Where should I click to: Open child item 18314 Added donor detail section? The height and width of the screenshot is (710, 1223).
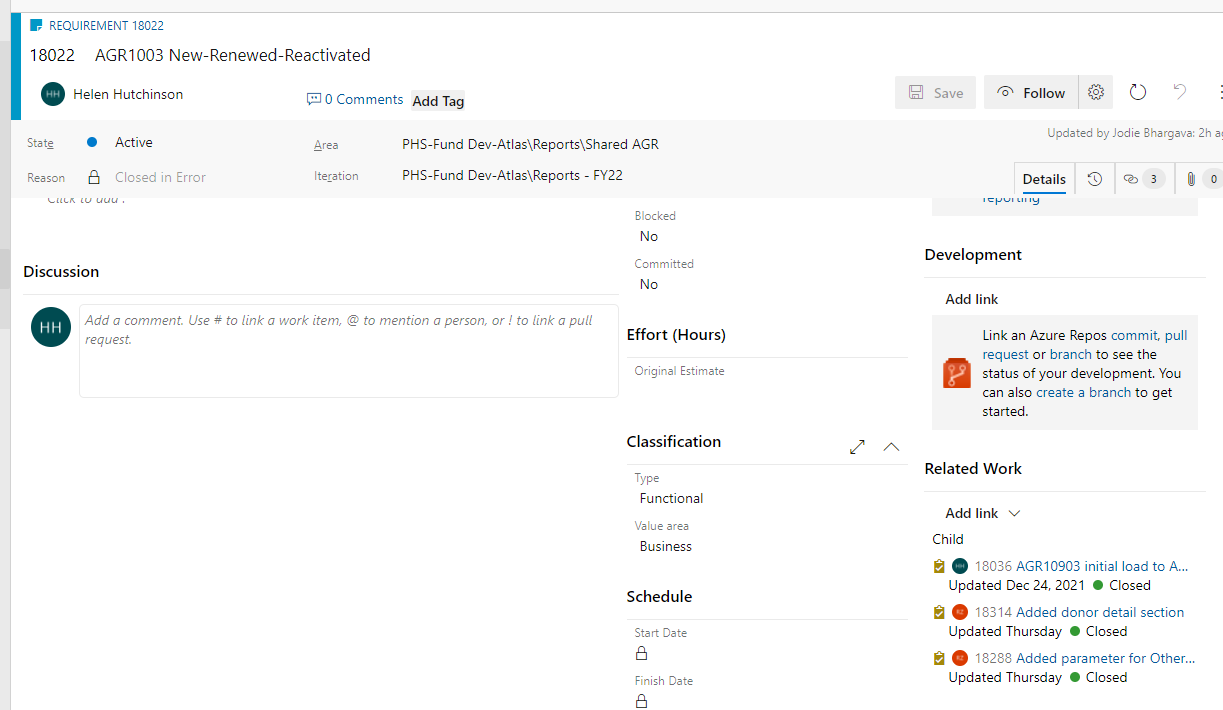click(1099, 612)
